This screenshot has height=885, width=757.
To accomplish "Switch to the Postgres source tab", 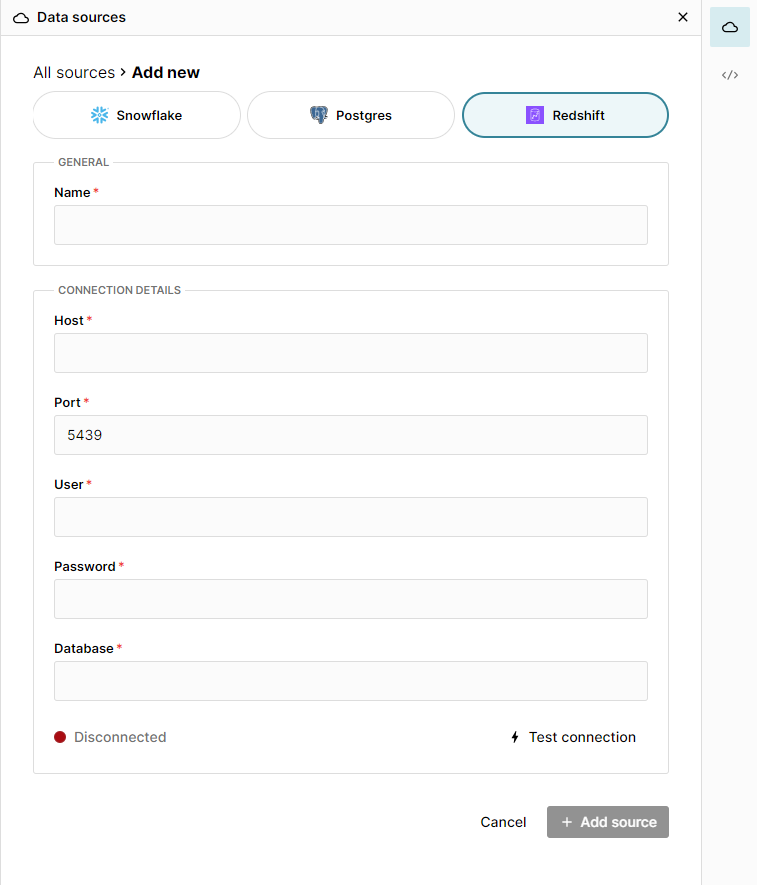I will pyautogui.click(x=350, y=114).
